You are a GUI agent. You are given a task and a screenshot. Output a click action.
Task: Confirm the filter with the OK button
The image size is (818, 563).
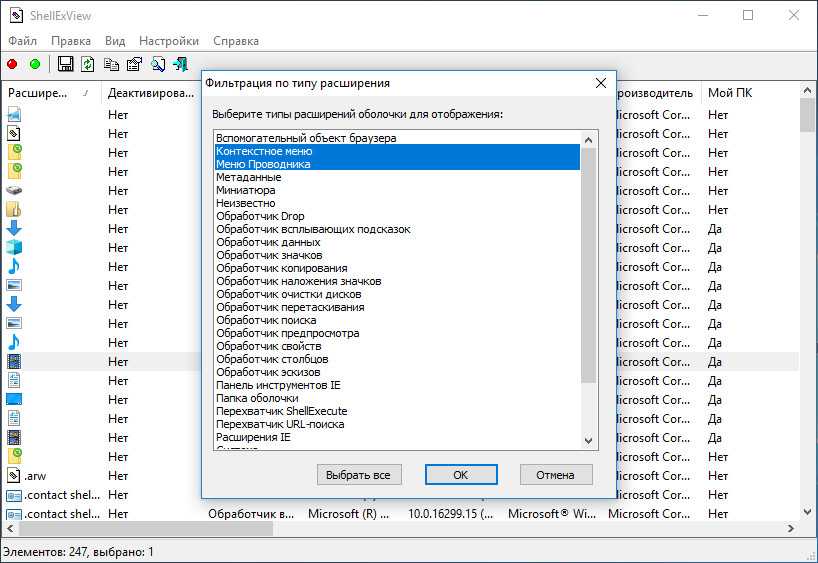click(x=461, y=475)
